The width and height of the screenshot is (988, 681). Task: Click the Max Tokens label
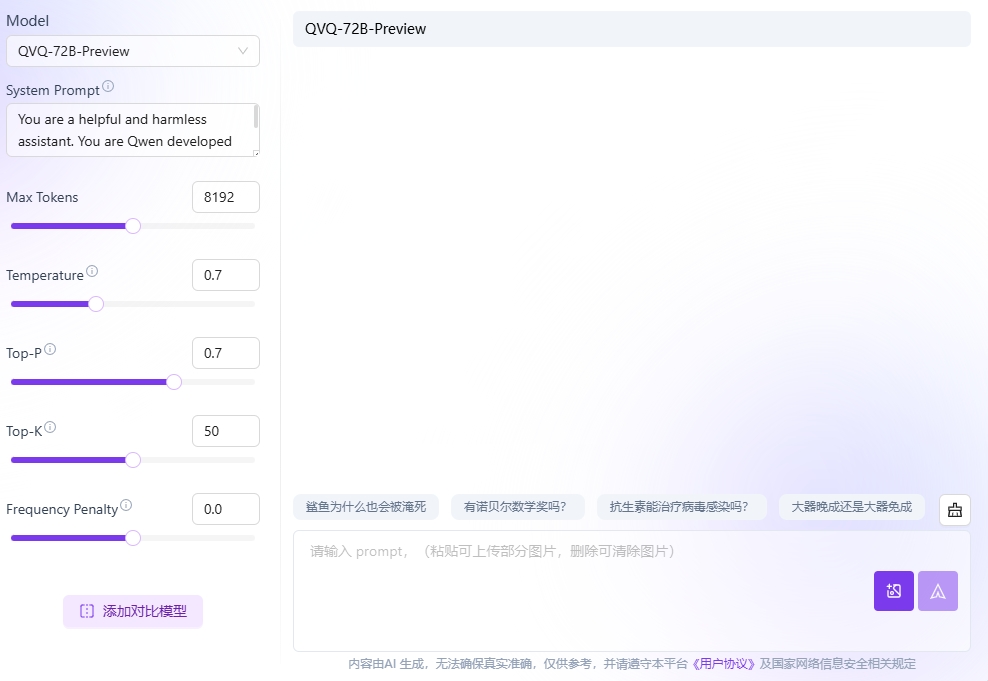click(x=42, y=197)
